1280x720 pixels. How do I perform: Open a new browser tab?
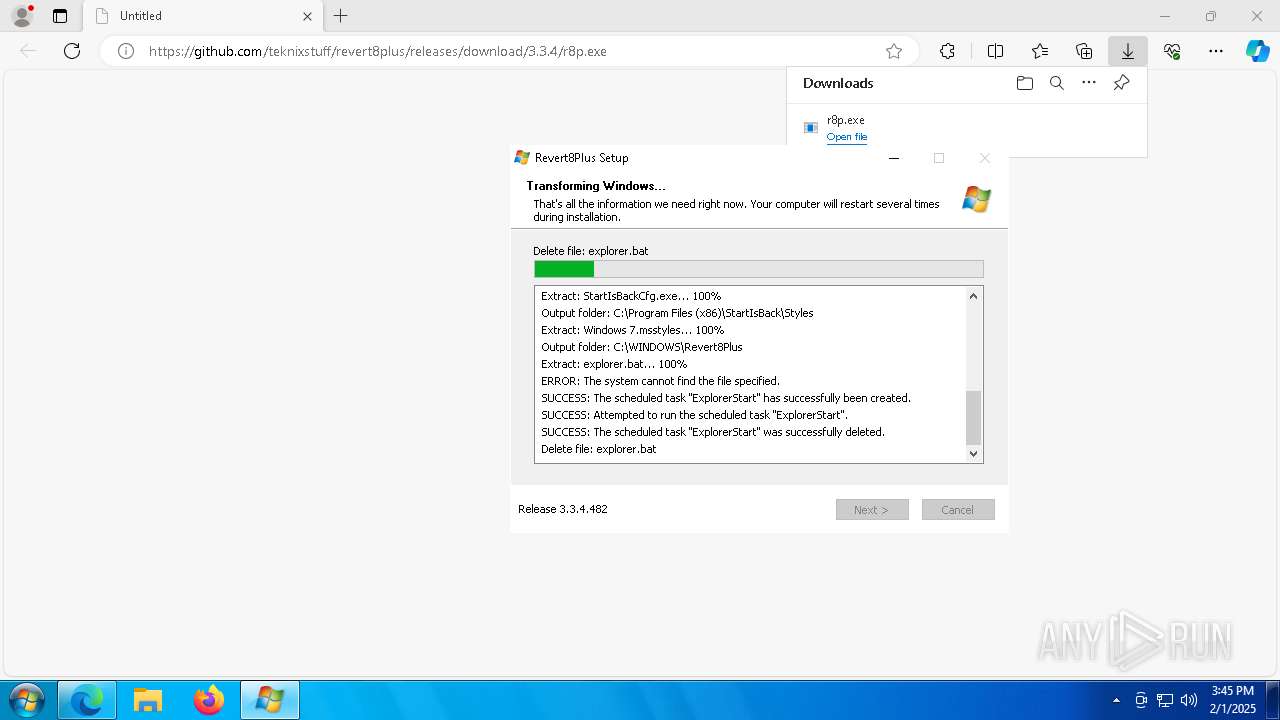(341, 16)
